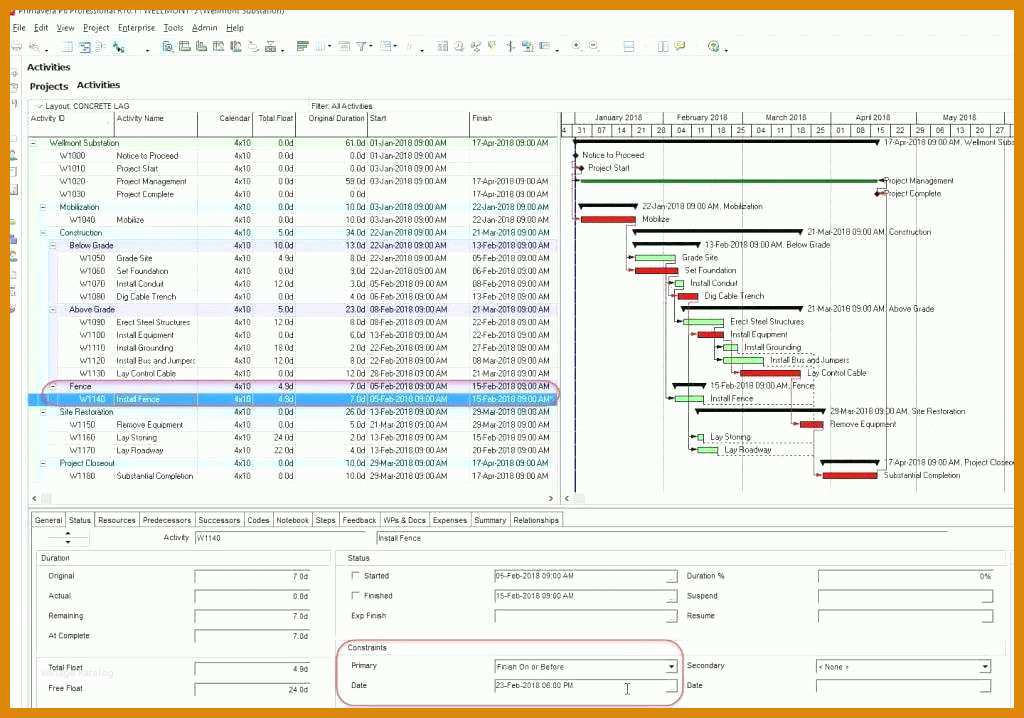The image size is (1024, 718).
Task: Collapse the Above Grade group
Action: point(54,310)
